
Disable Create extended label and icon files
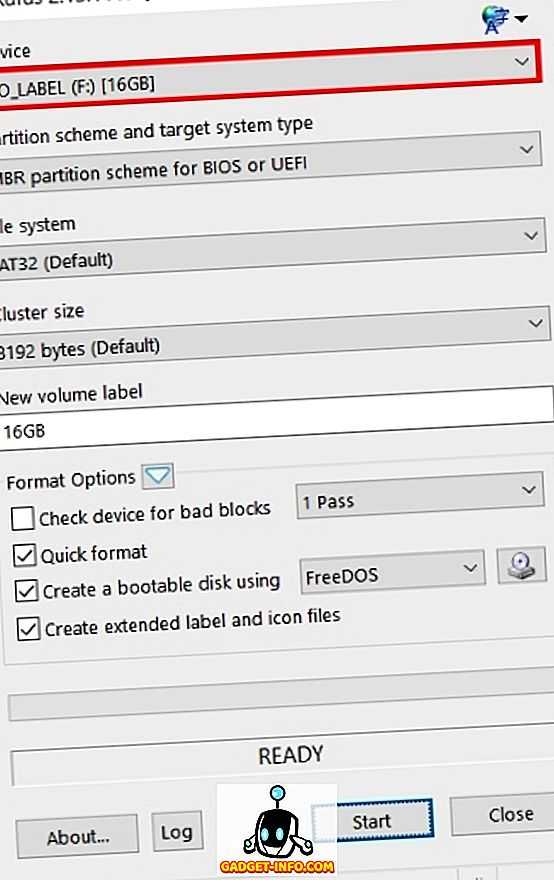(x=28, y=628)
